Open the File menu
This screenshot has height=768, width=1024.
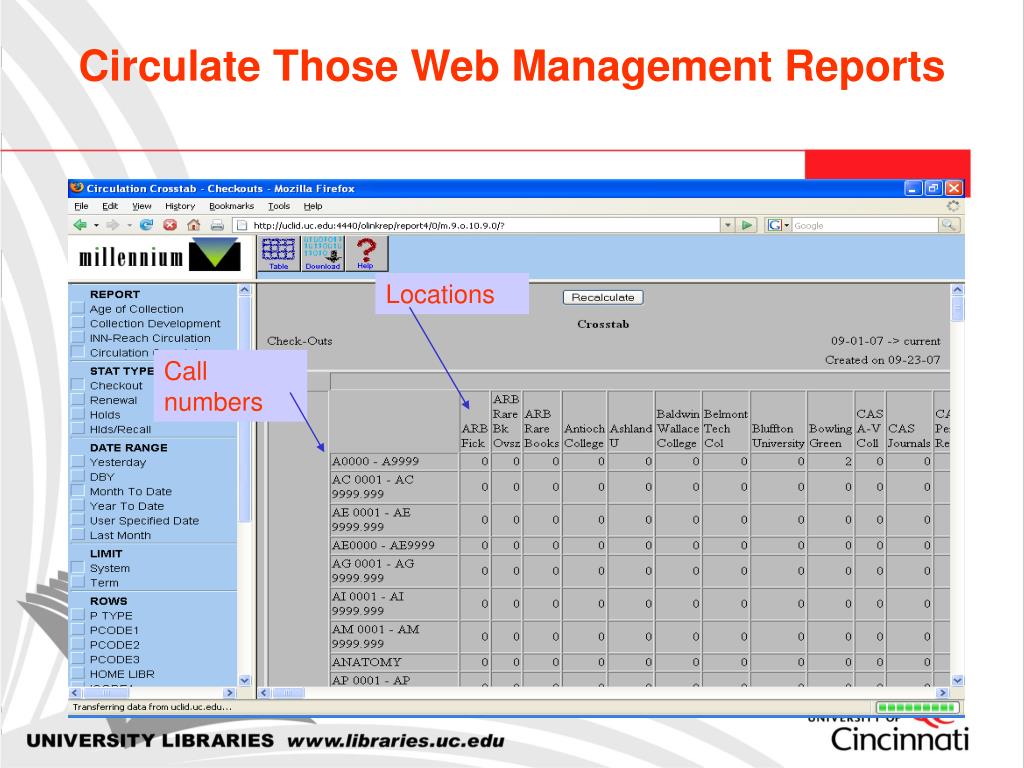81,206
